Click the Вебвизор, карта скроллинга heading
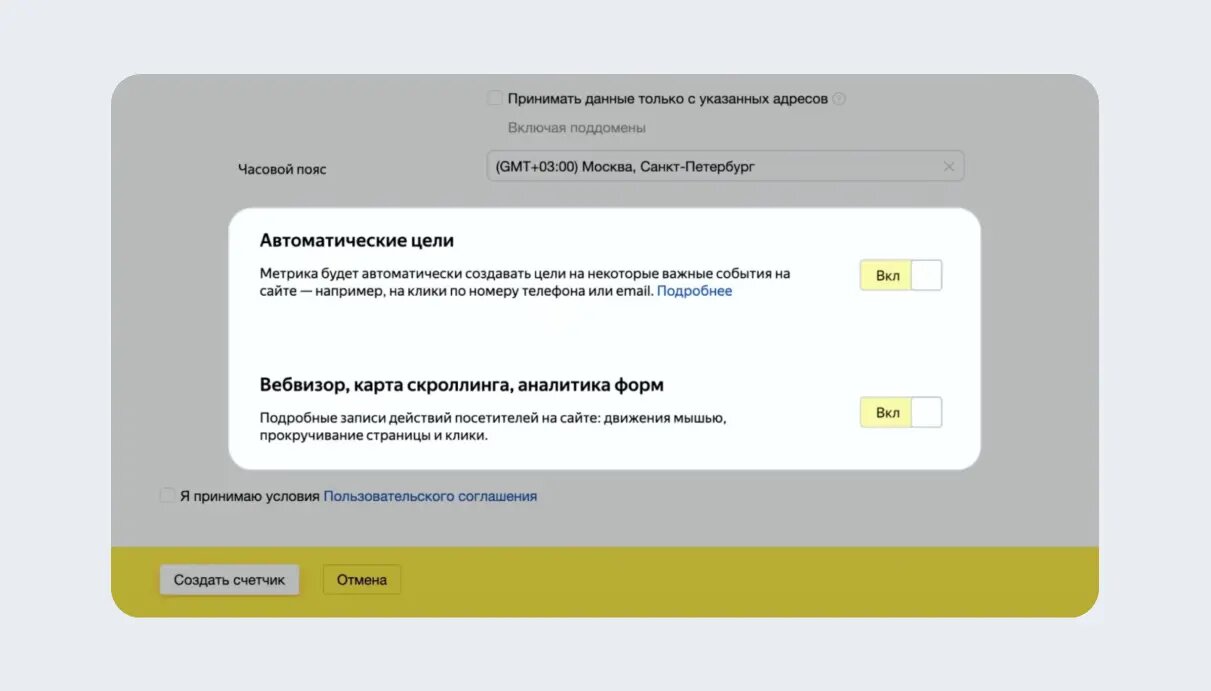 461,385
